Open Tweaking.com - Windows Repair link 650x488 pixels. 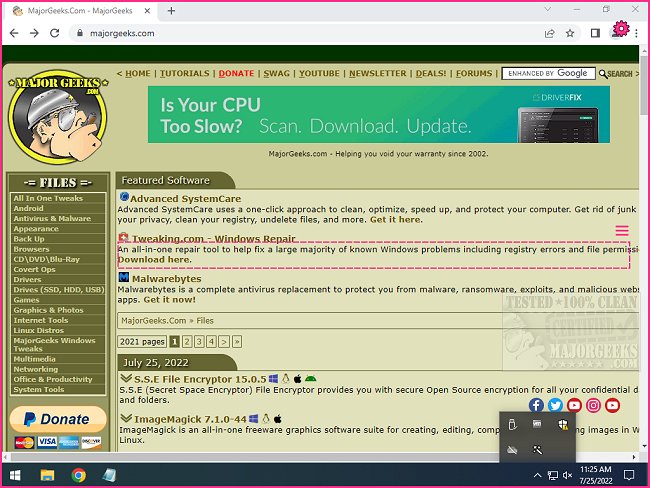(x=213, y=238)
